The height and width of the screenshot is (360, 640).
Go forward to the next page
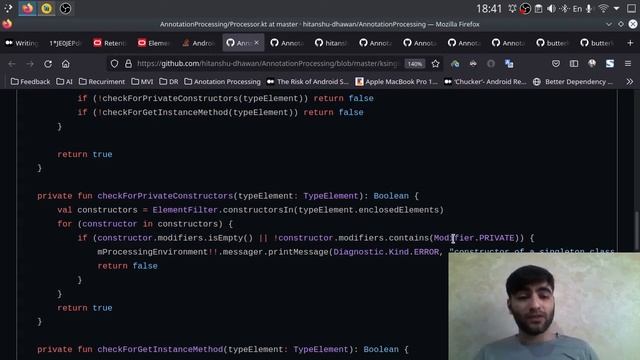30,64
